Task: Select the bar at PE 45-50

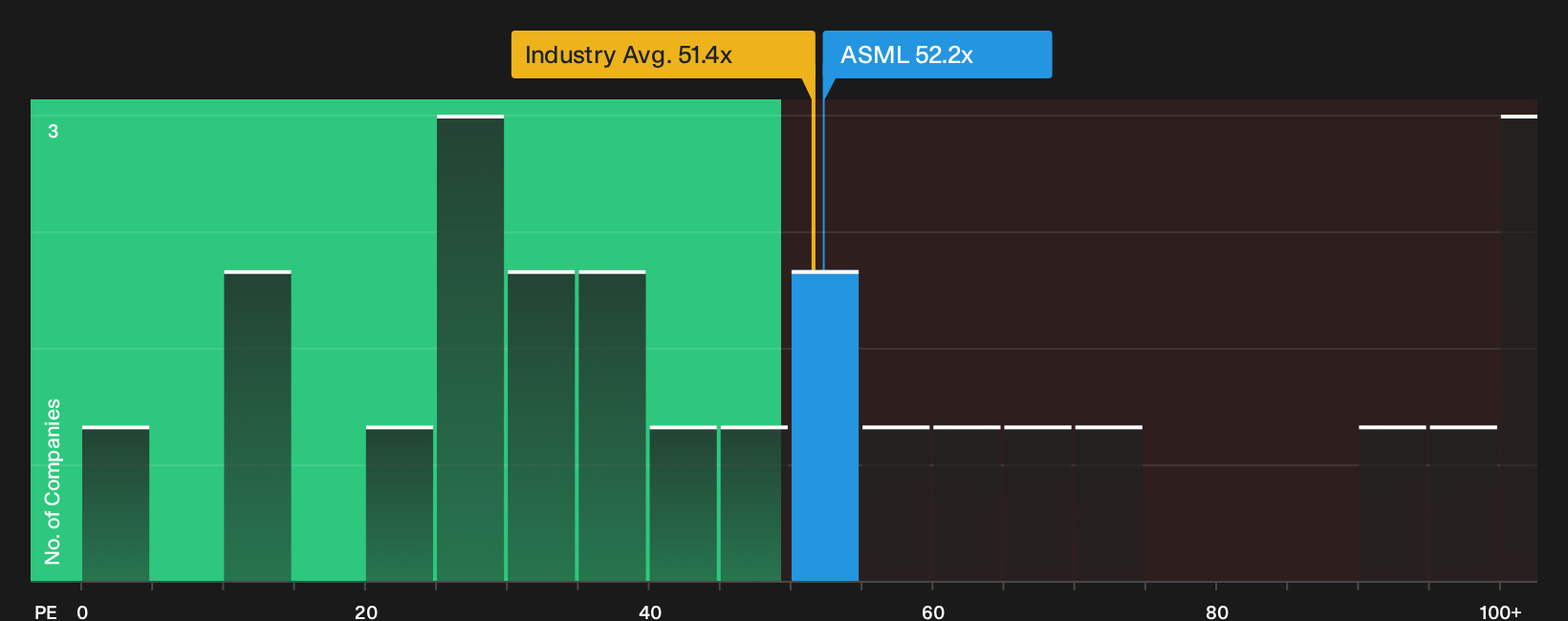Action: (x=753, y=503)
